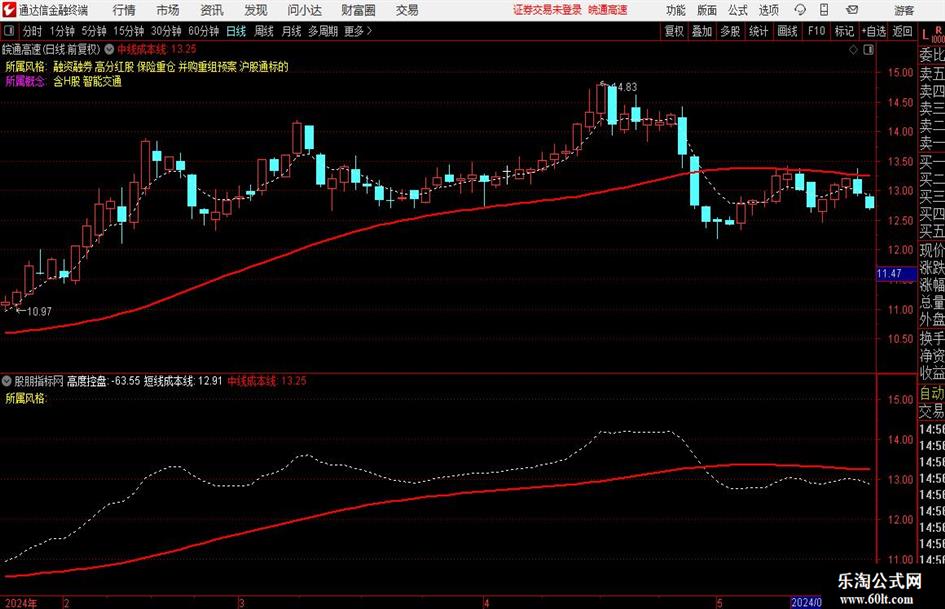
Task: Switch to the 5分钟 period tab
Action: pyautogui.click(x=94, y=31)
